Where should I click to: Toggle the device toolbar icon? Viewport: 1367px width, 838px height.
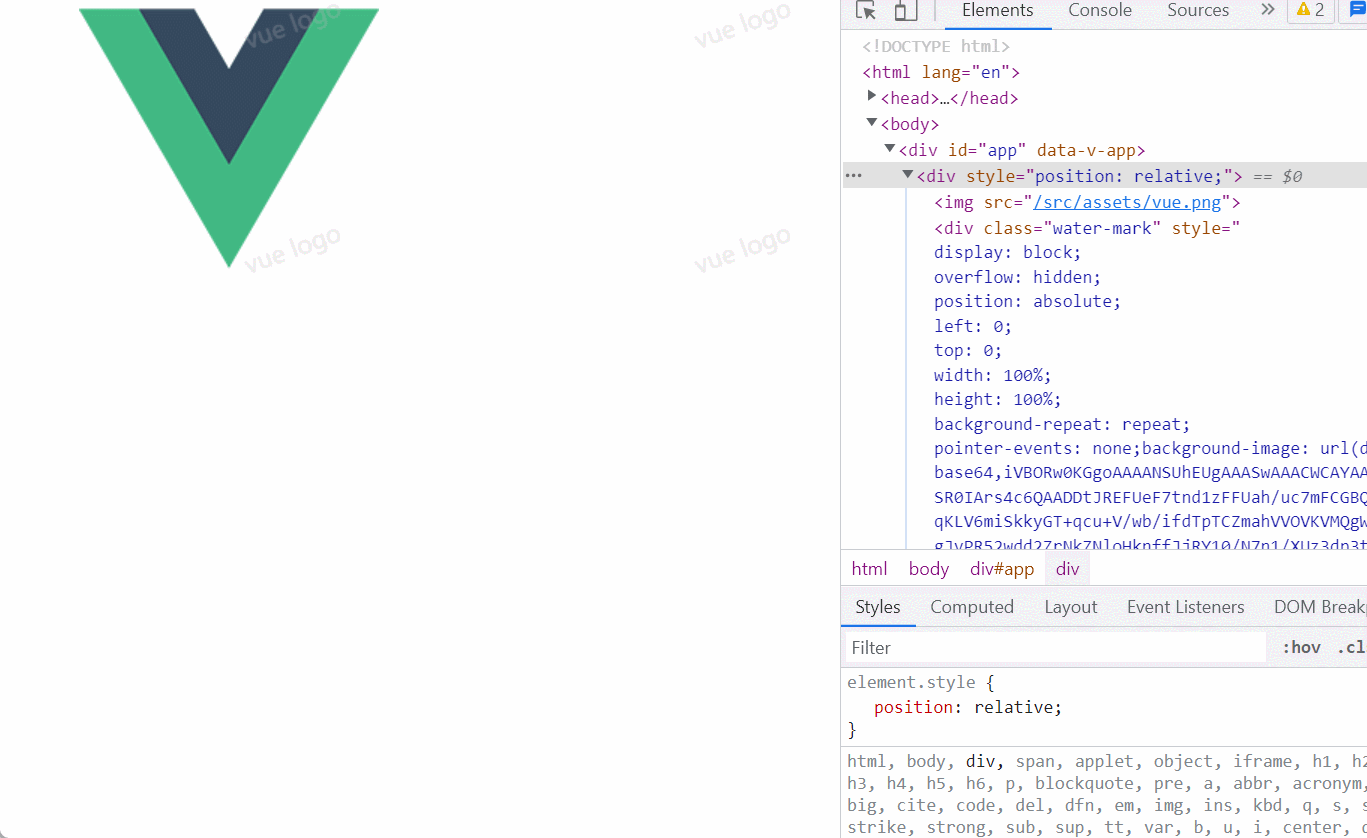905,11
